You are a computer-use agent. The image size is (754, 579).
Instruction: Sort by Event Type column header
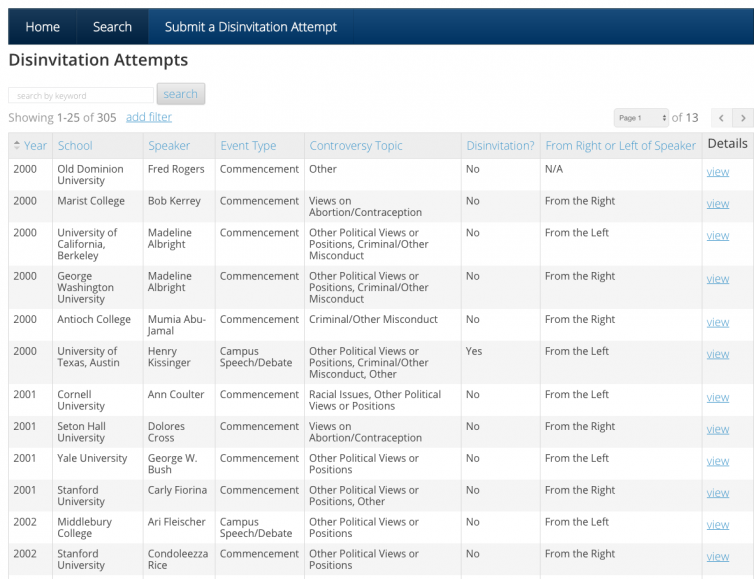(x=248, y=146)
